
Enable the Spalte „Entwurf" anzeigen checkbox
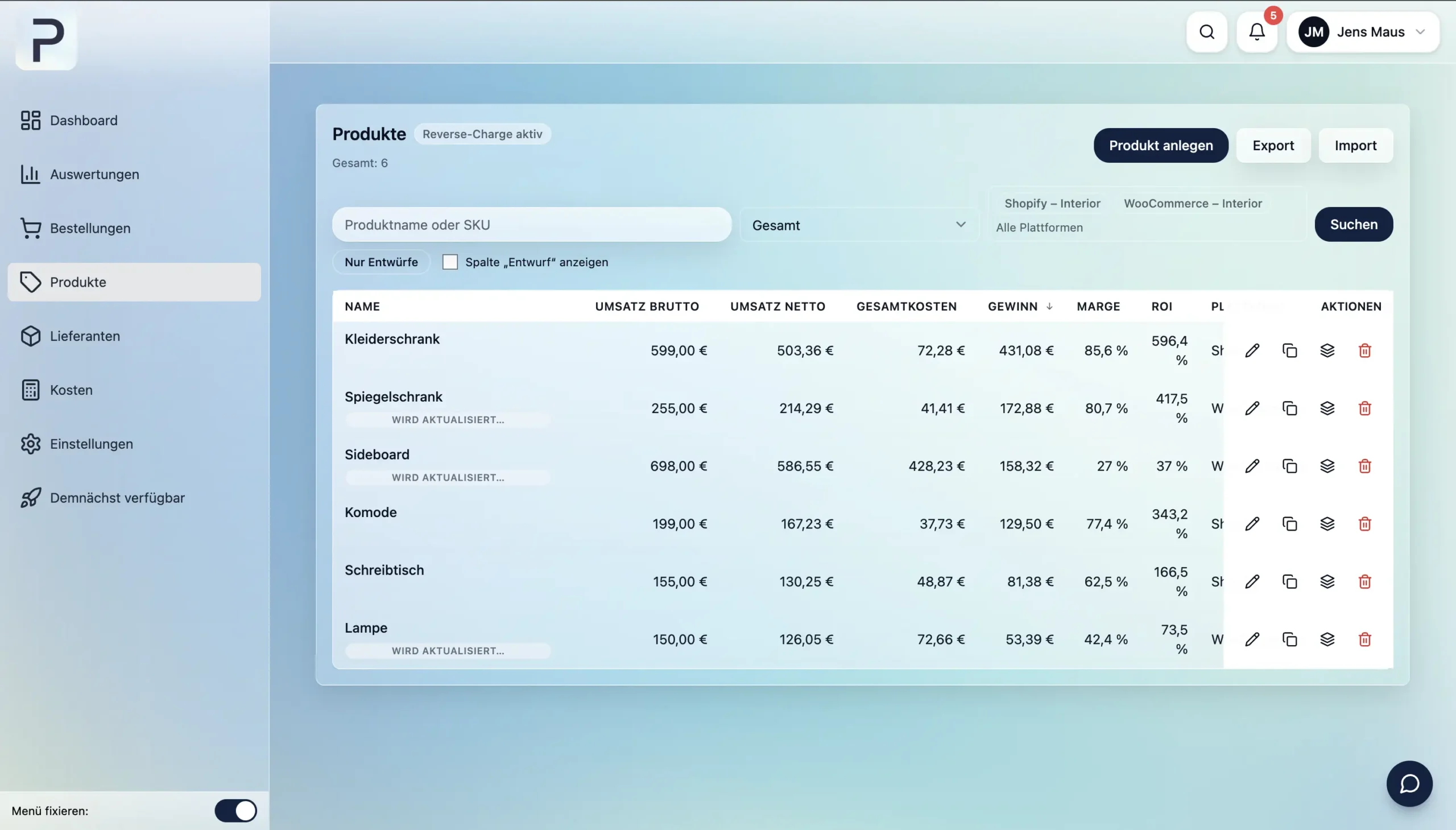tap(450, 262)
